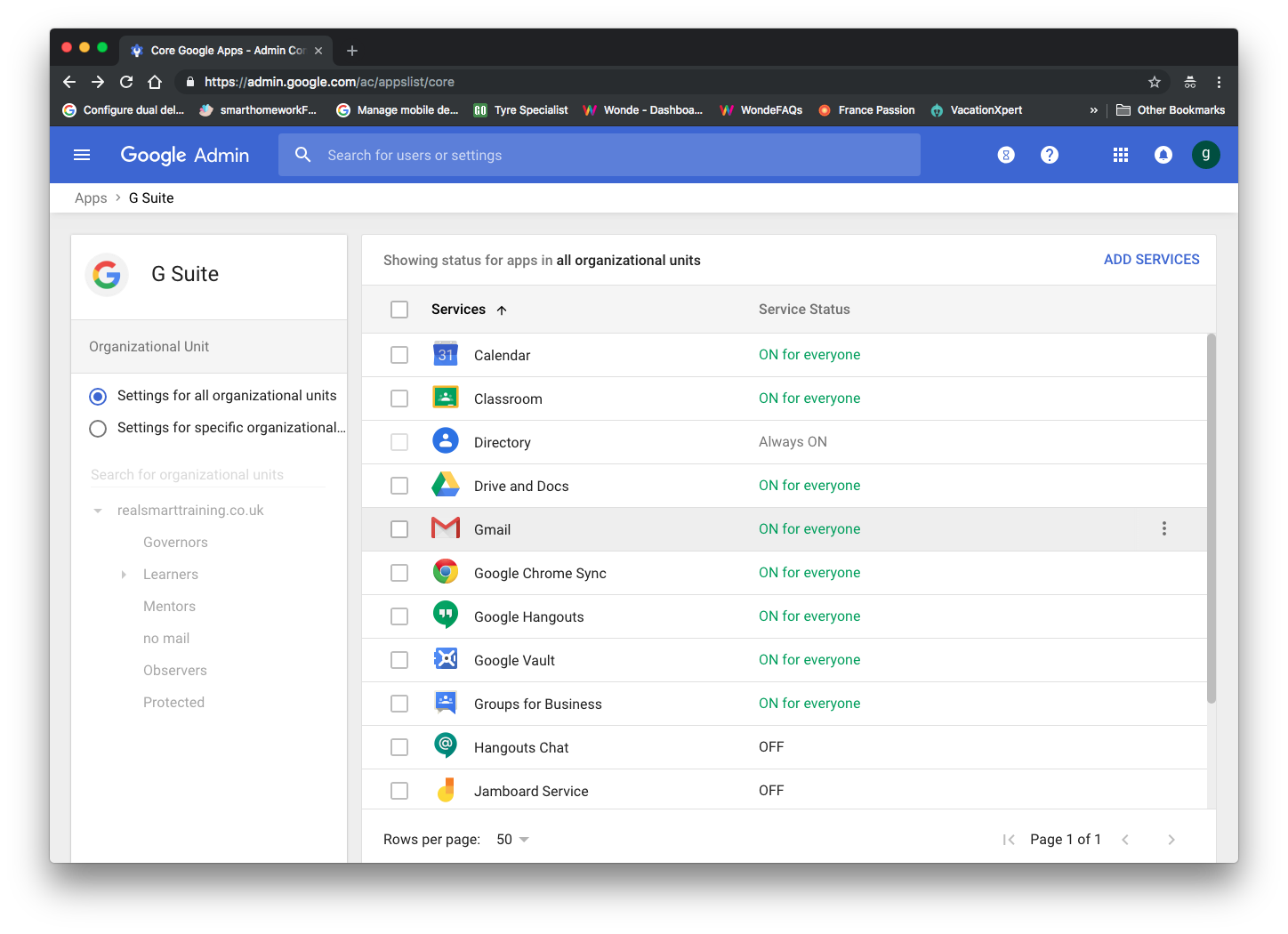
Task: Open the Help question mark icon
Action: pos(1050,155)
